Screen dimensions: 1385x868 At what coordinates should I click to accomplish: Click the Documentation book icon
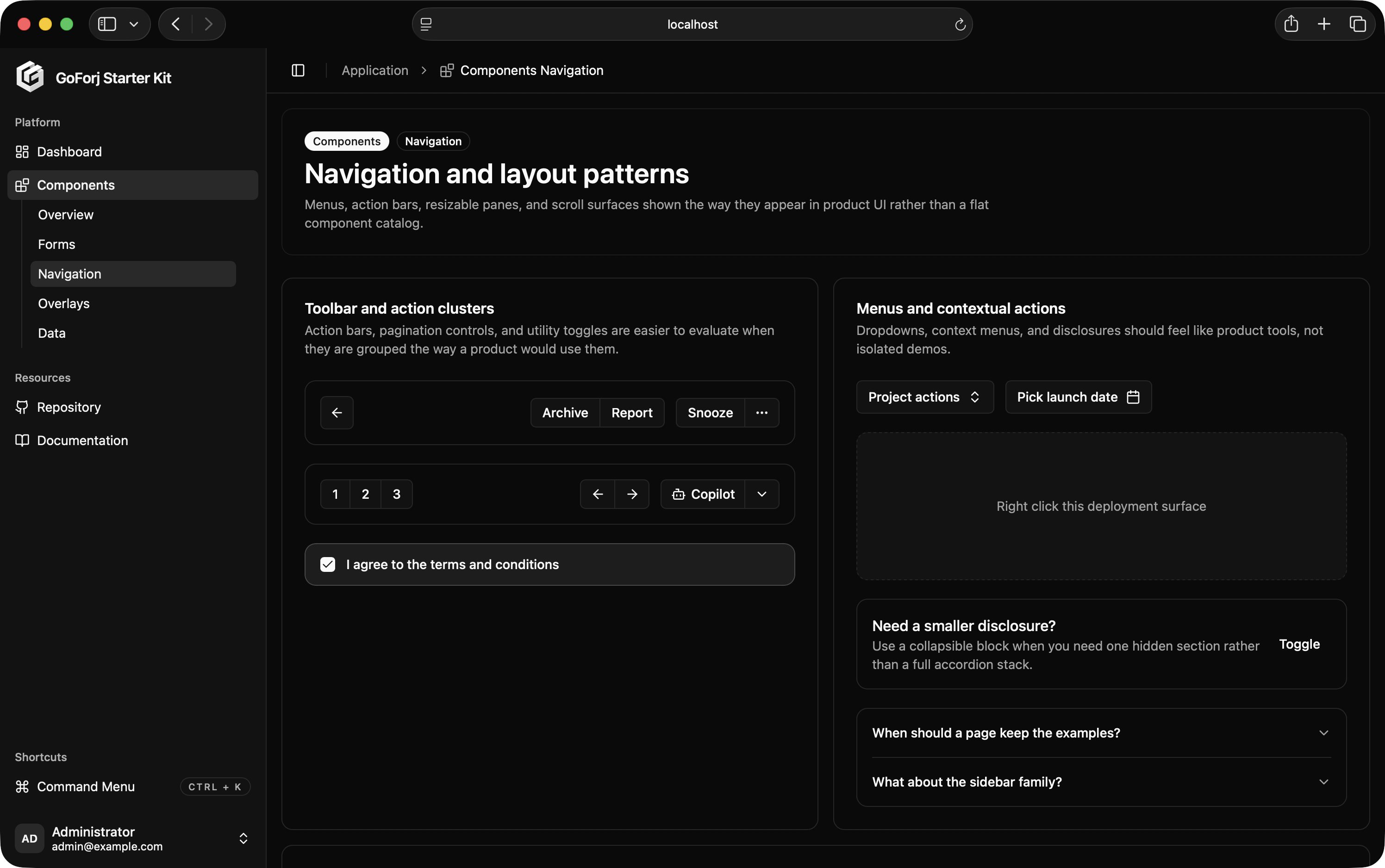[x=22, y=440]
